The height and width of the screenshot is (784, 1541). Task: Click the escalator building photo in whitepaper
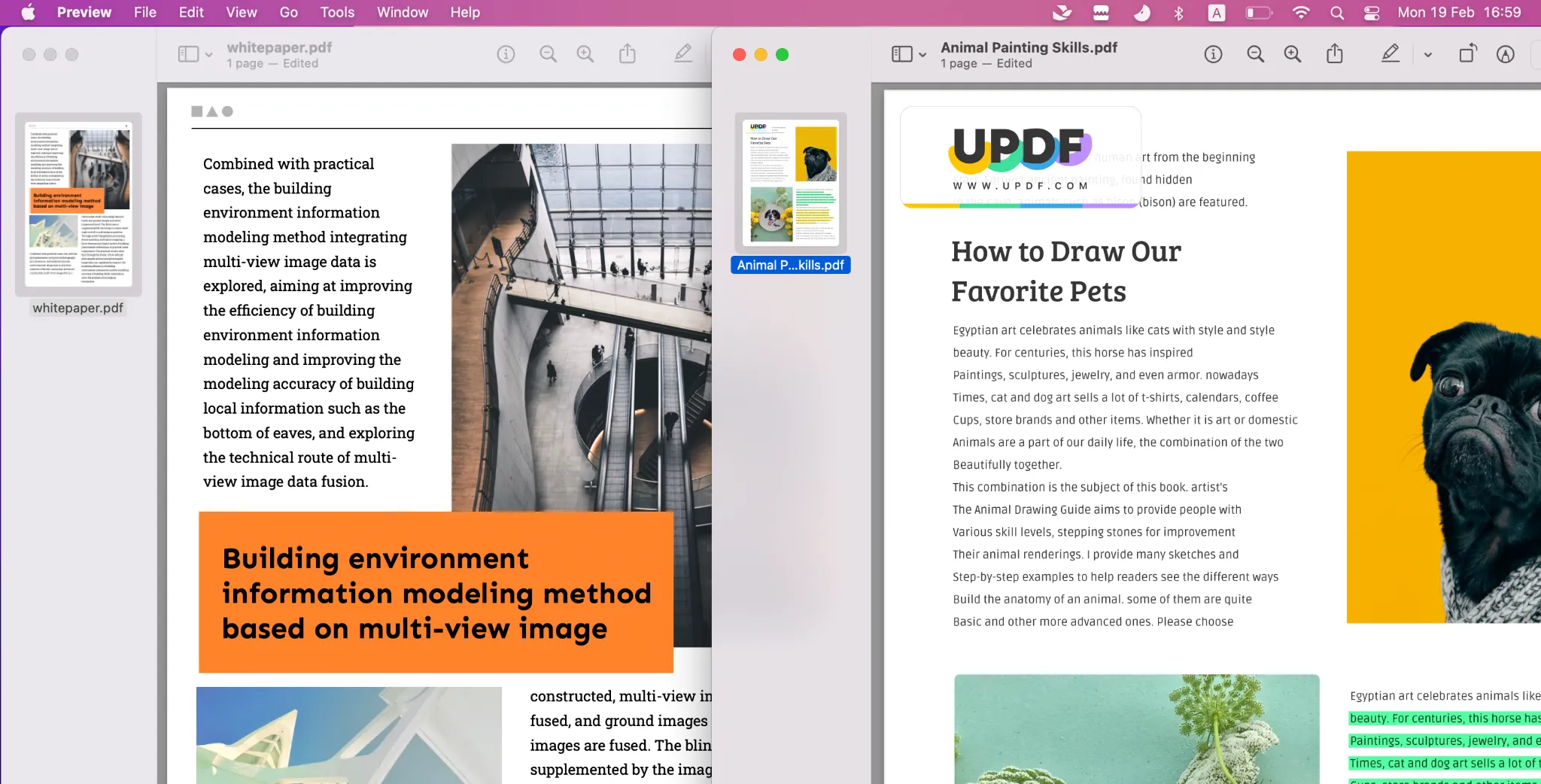[581, 327]
